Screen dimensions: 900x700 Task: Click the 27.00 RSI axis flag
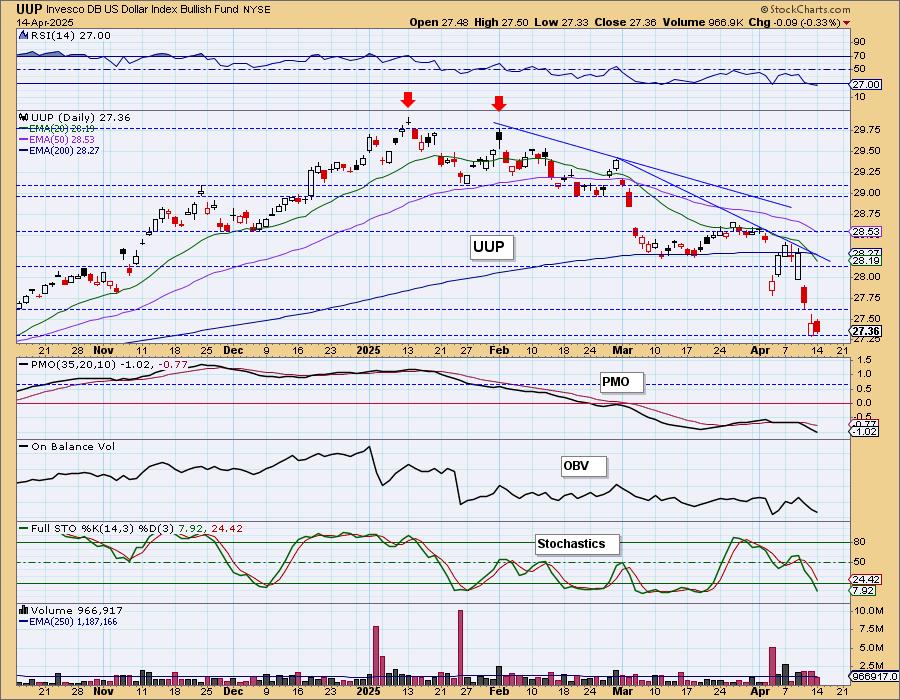[x=866, y=84]
